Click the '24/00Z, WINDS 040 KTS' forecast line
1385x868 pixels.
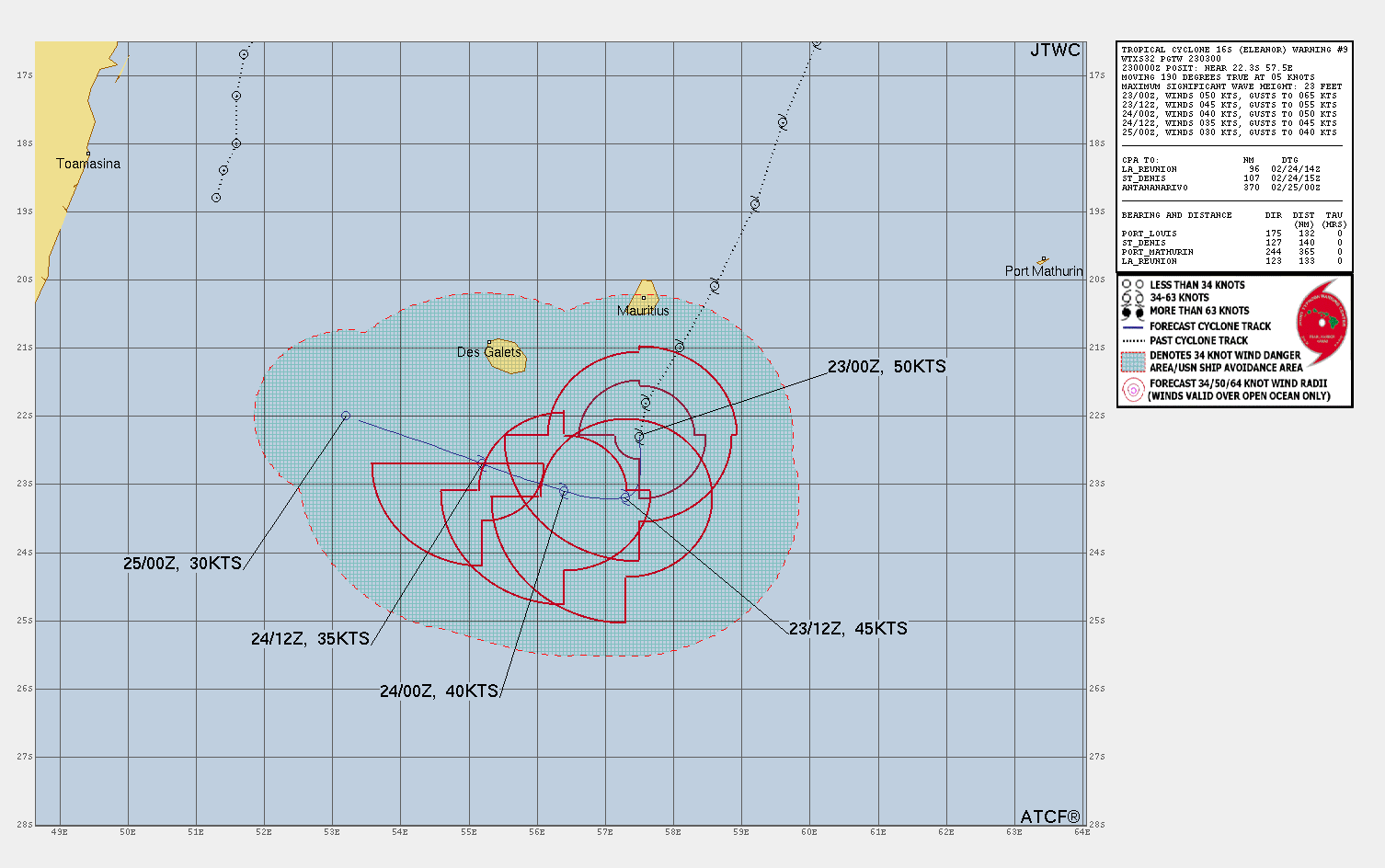[x=1229, y=114]
